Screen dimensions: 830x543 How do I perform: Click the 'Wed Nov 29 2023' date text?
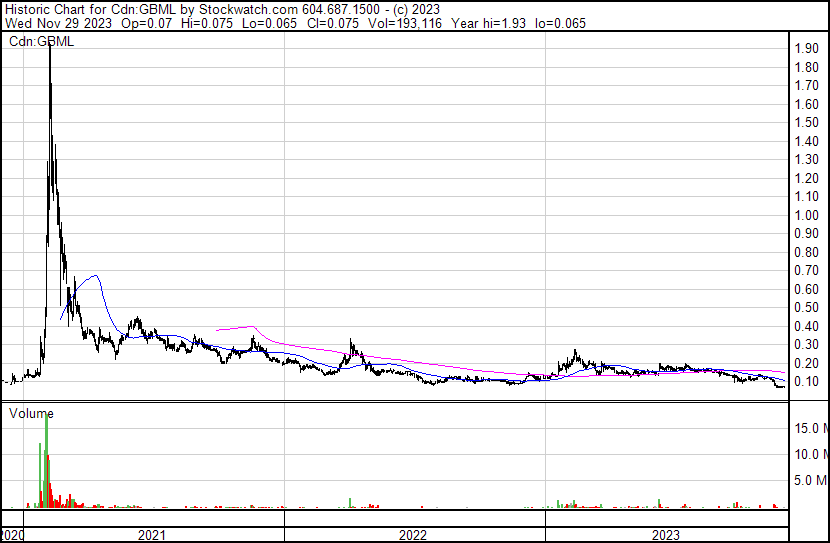(x=58, y=23)
